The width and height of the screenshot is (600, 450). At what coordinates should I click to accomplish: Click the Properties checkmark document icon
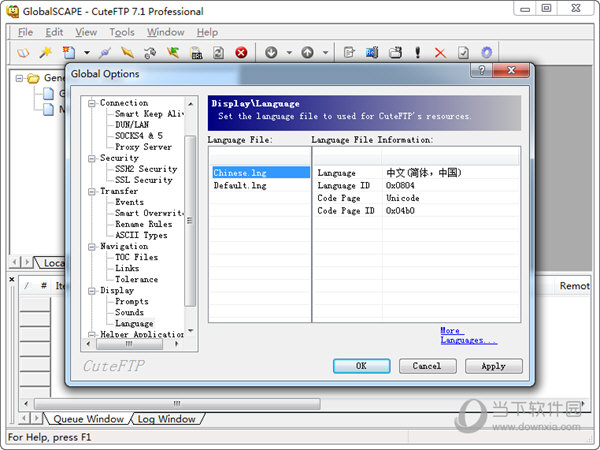[x=463, y=52]
